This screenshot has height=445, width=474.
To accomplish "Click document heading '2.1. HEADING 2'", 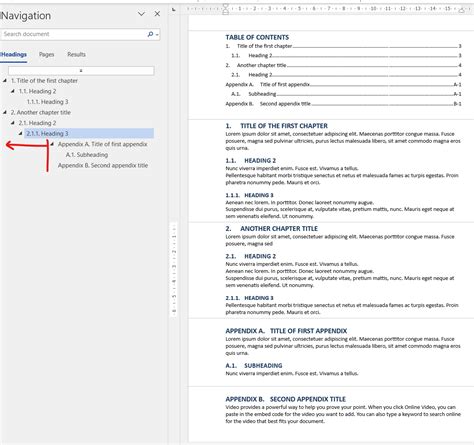I will click(251, 256).
